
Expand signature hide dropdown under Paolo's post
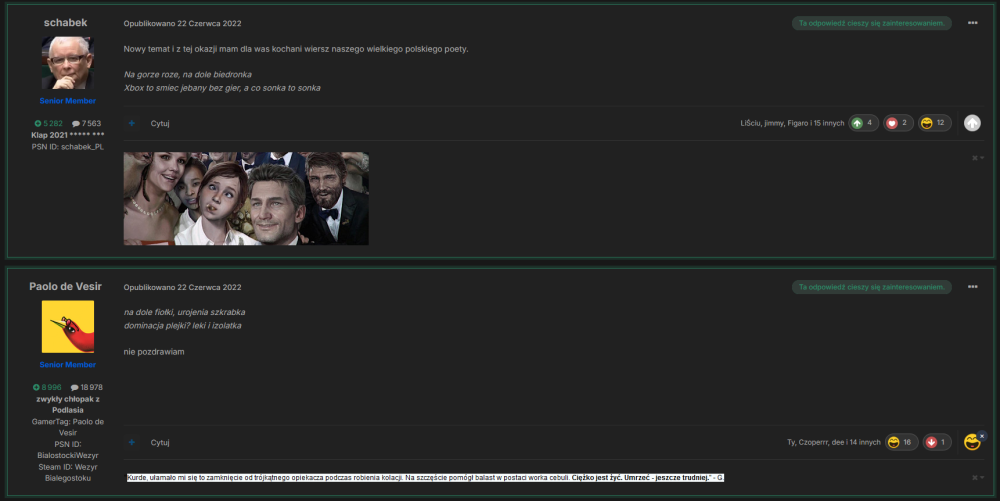tap(978, 476)
